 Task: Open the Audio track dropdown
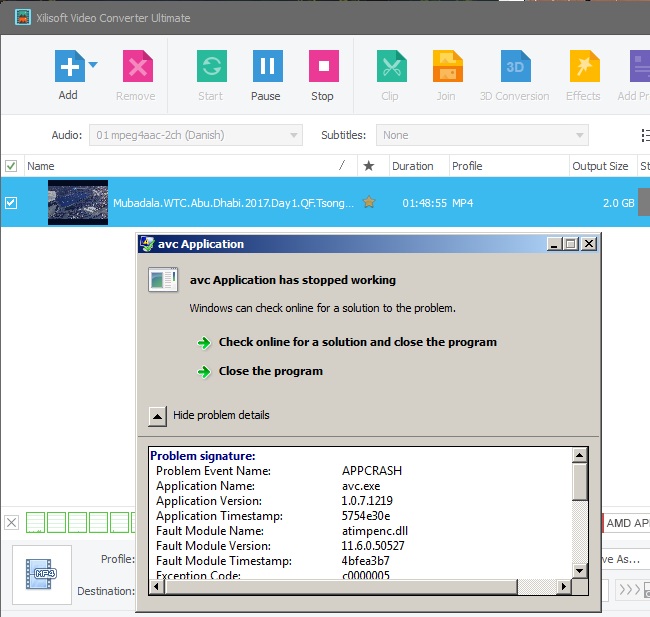[x=196, y=135]
